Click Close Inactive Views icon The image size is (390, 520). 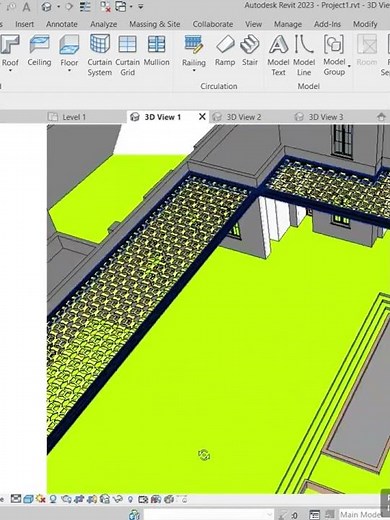(x=105, y=7)
